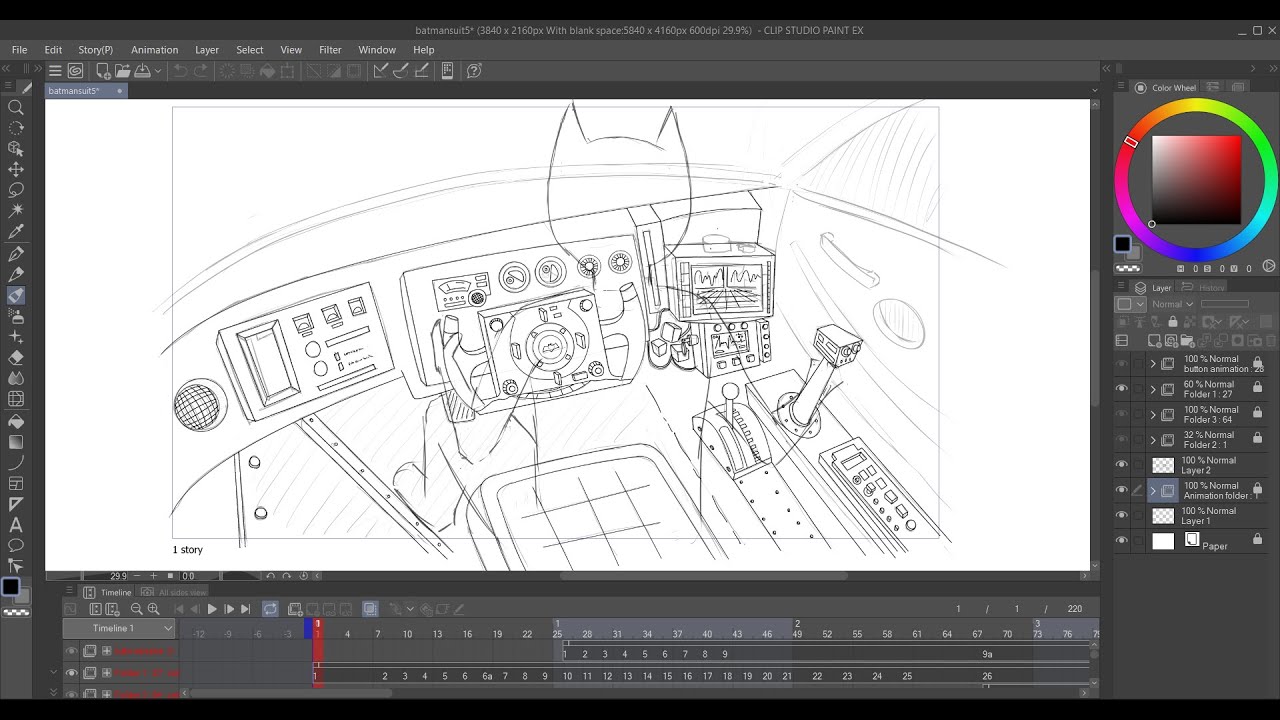Expand Folder 3 : 64 in layers
The image size is (1280, 720).
click(x=1153, y=414)
